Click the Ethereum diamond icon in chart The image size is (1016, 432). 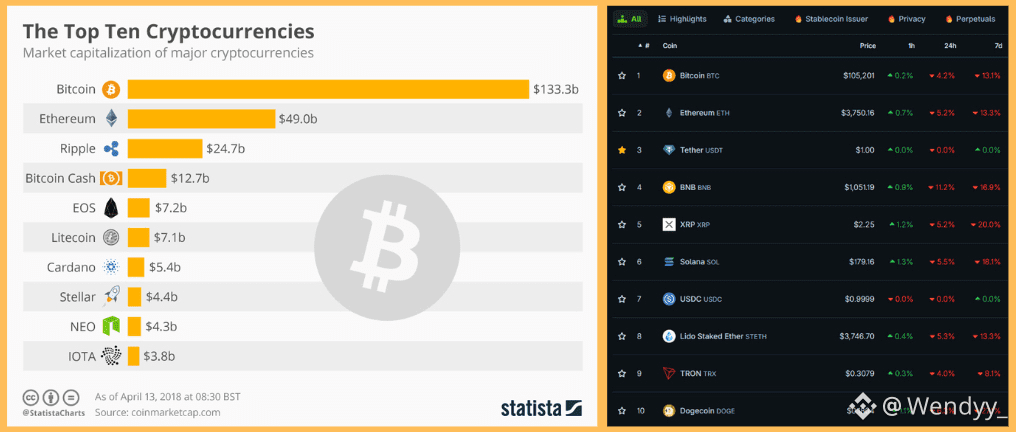(x=112, y=119)
